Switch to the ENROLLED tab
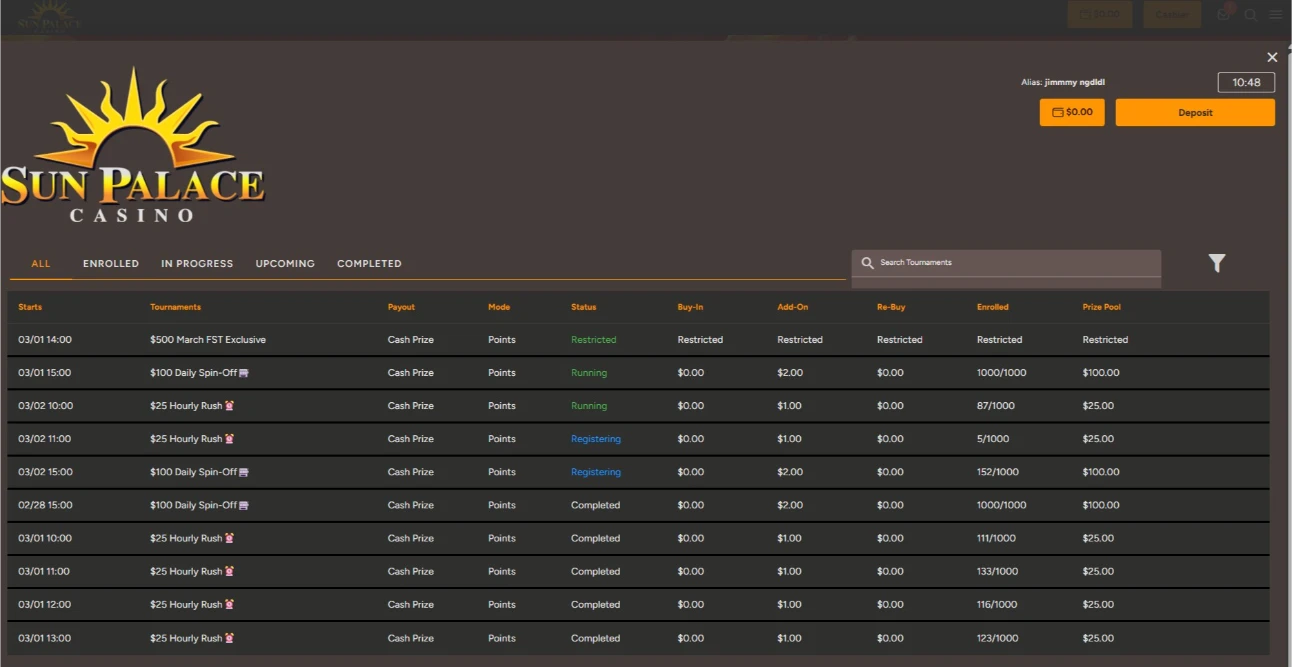This screenshot has height=667, width=1292. pos(110,263)
